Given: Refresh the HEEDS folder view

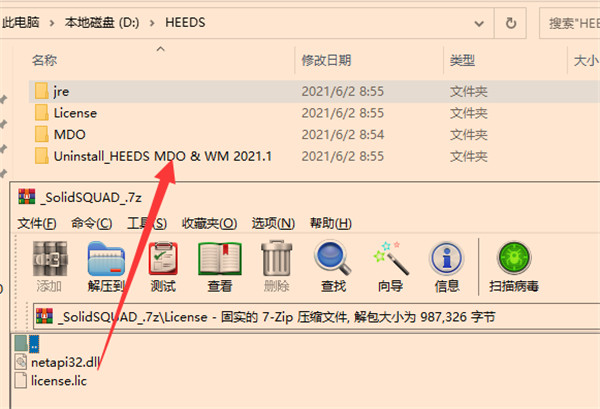Looking at the screenshot, I should coord(510,23).
